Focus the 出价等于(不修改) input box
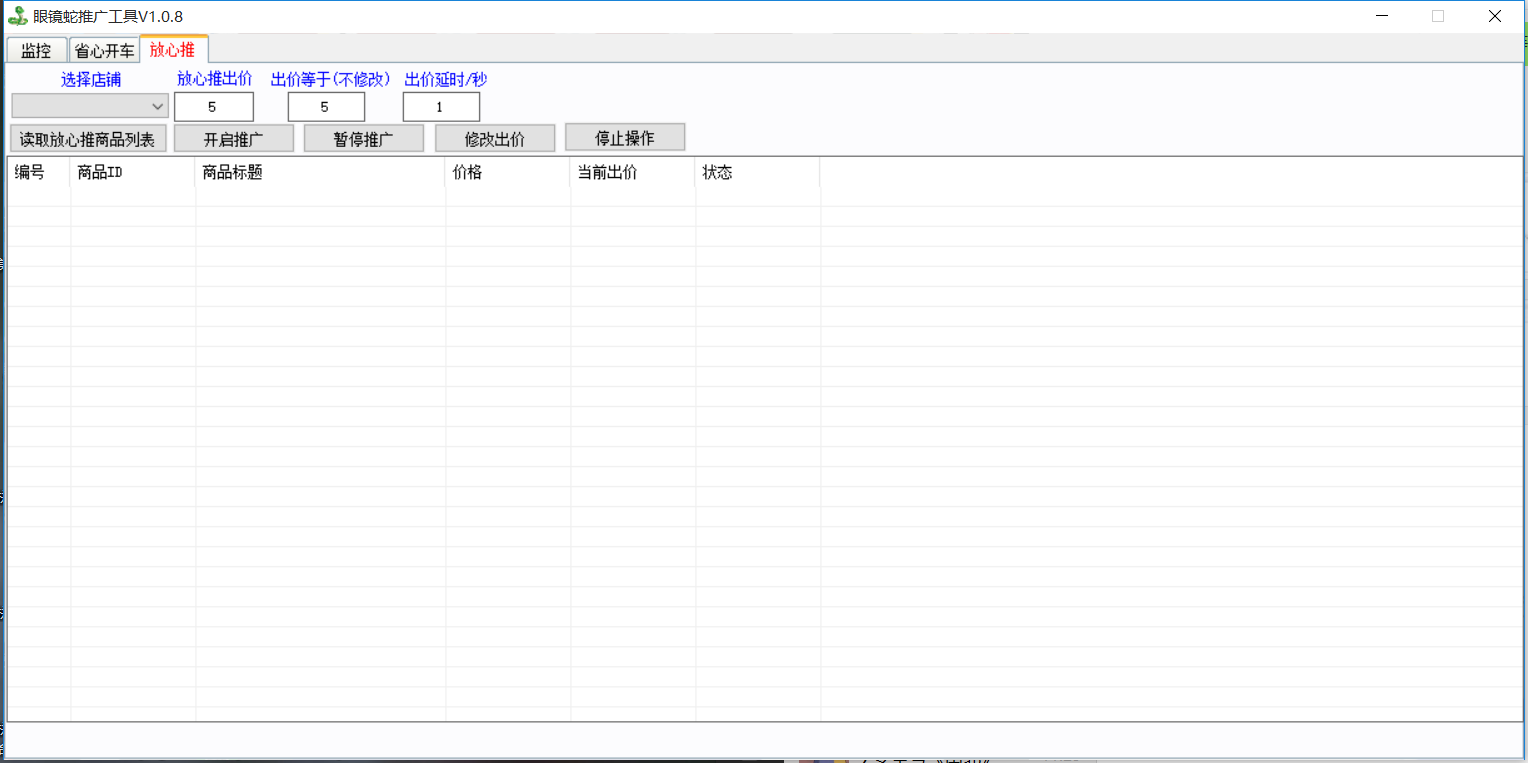1528x763 pixels. click(326, 107)
